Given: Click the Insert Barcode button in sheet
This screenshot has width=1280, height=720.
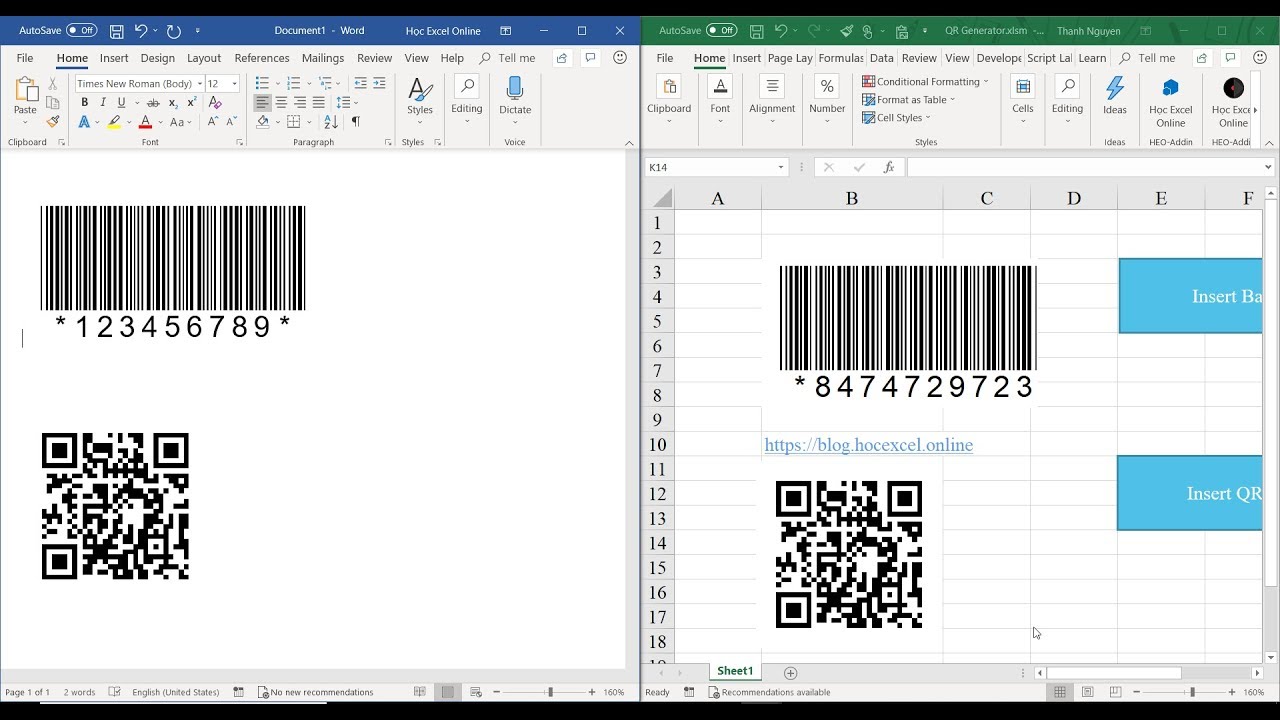Looking at the screenshot, I should tap(1190, 296).
